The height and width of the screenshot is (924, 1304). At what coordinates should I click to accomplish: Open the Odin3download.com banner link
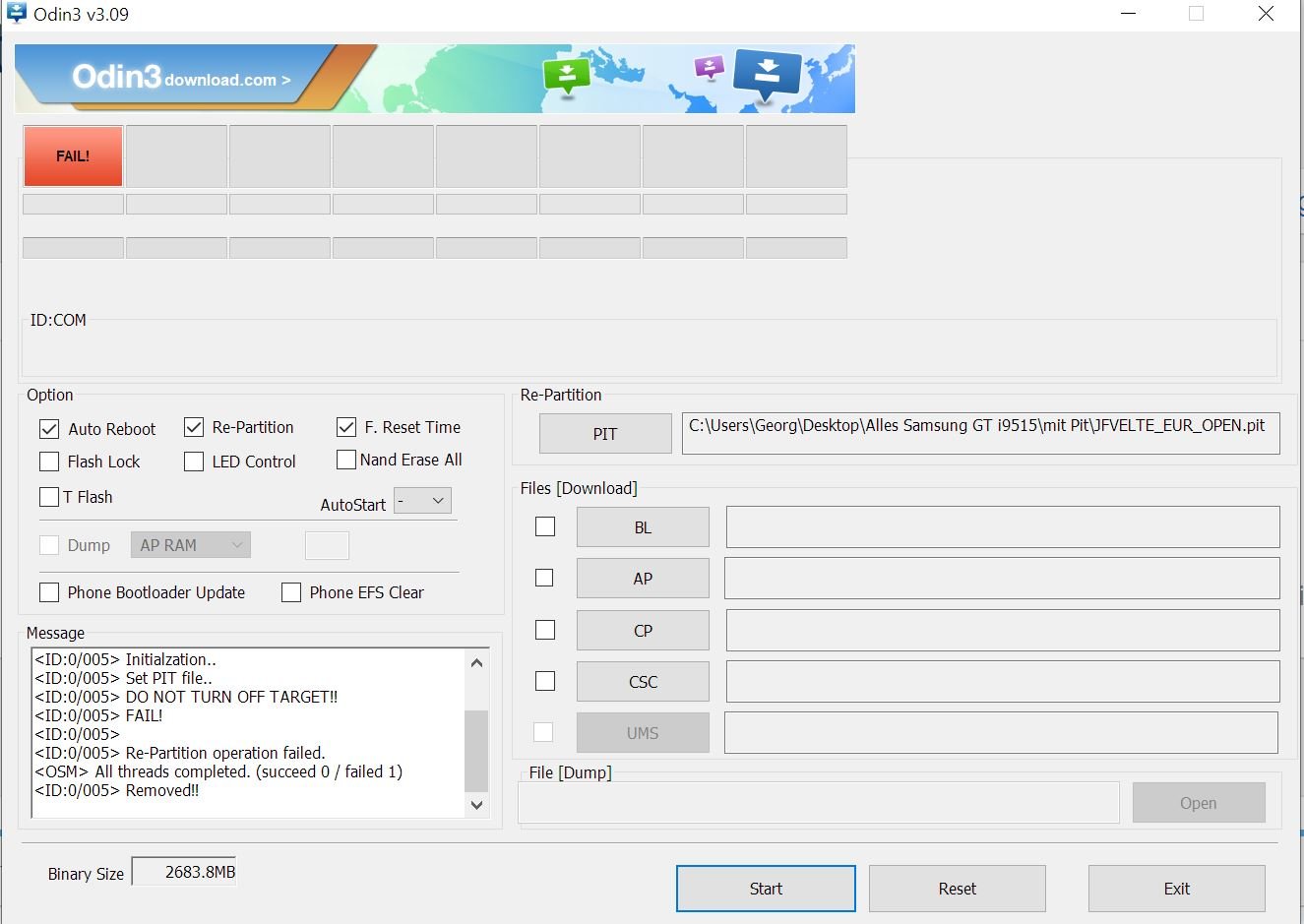tap(181, 78)
